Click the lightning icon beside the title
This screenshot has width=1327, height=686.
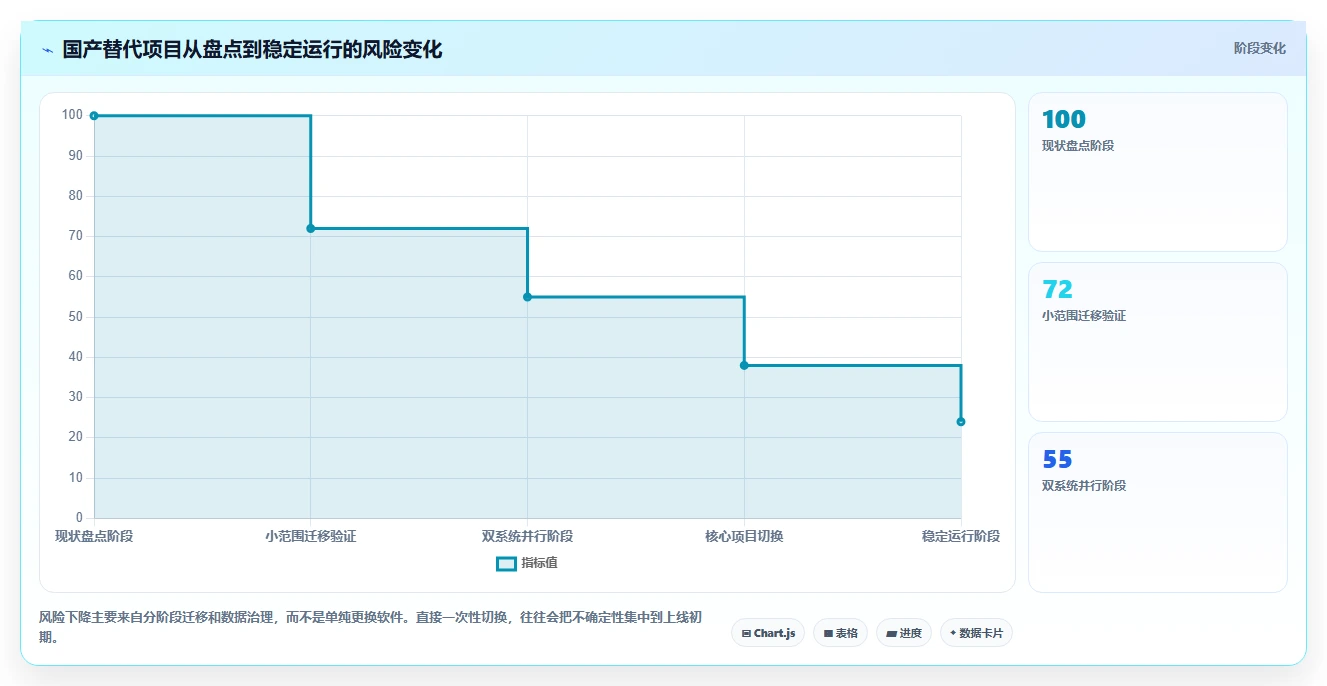point(47,50)
